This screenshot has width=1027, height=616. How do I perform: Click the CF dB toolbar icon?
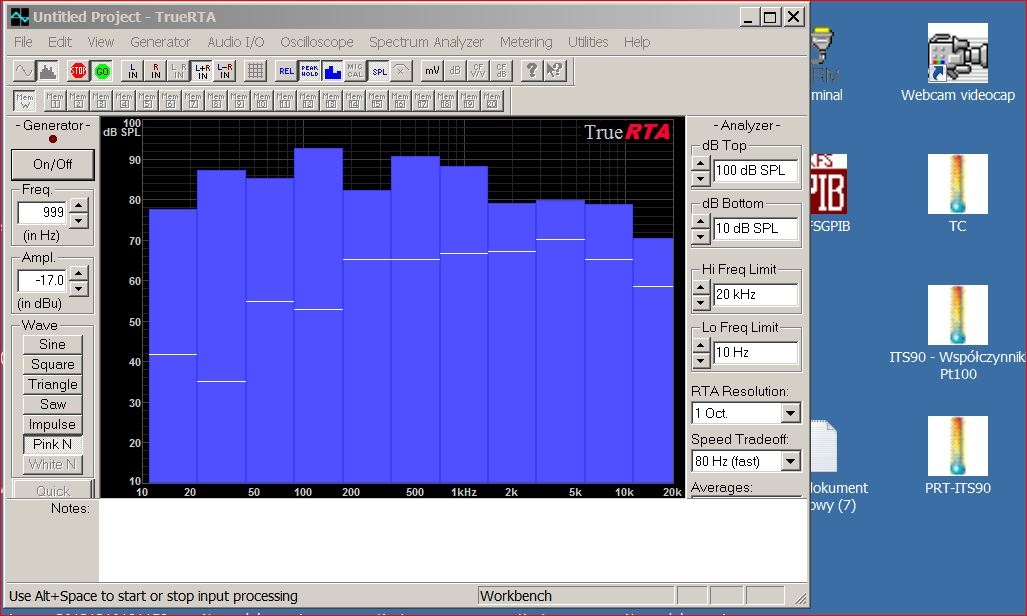pos(501,71)
